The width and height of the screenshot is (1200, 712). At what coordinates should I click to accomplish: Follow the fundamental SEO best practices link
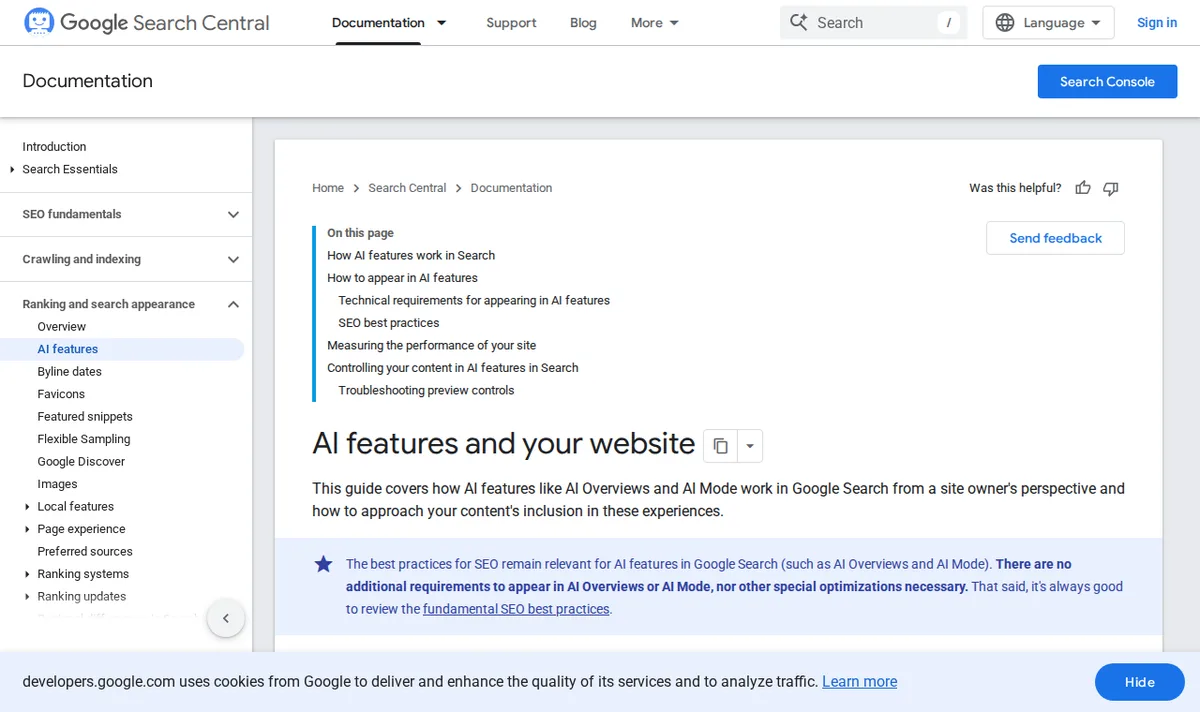(516, 609)
